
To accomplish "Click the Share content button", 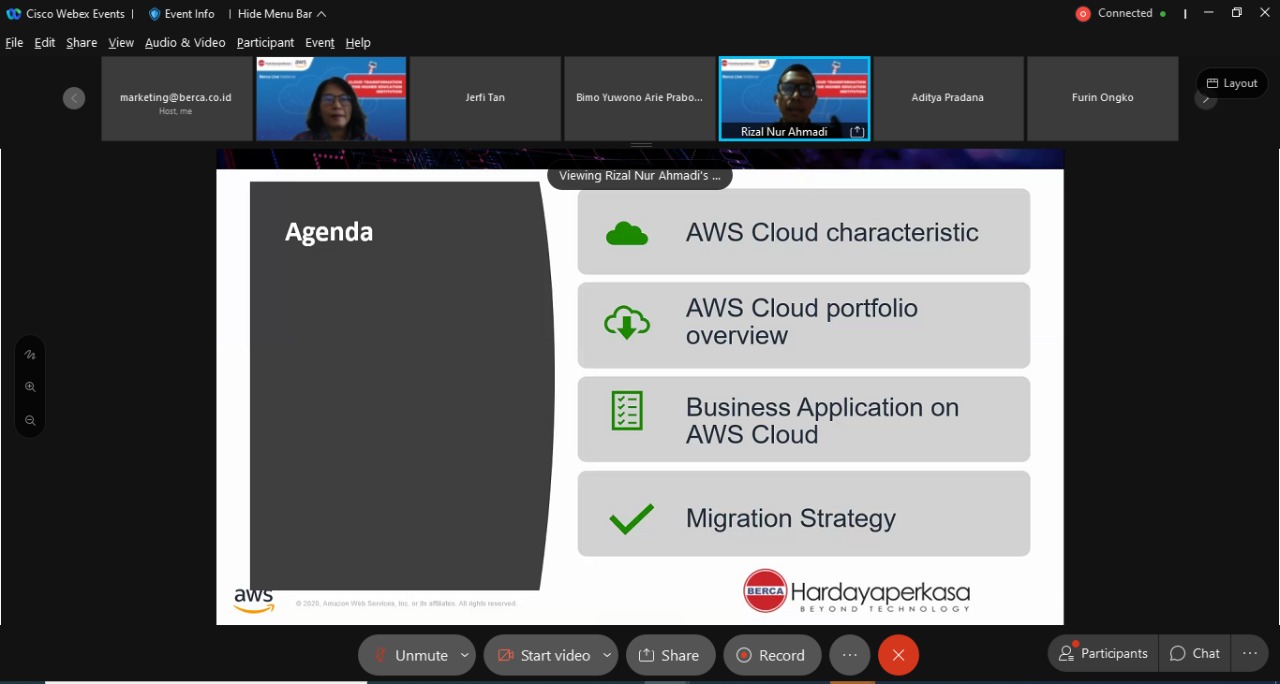I will (670, 655).
